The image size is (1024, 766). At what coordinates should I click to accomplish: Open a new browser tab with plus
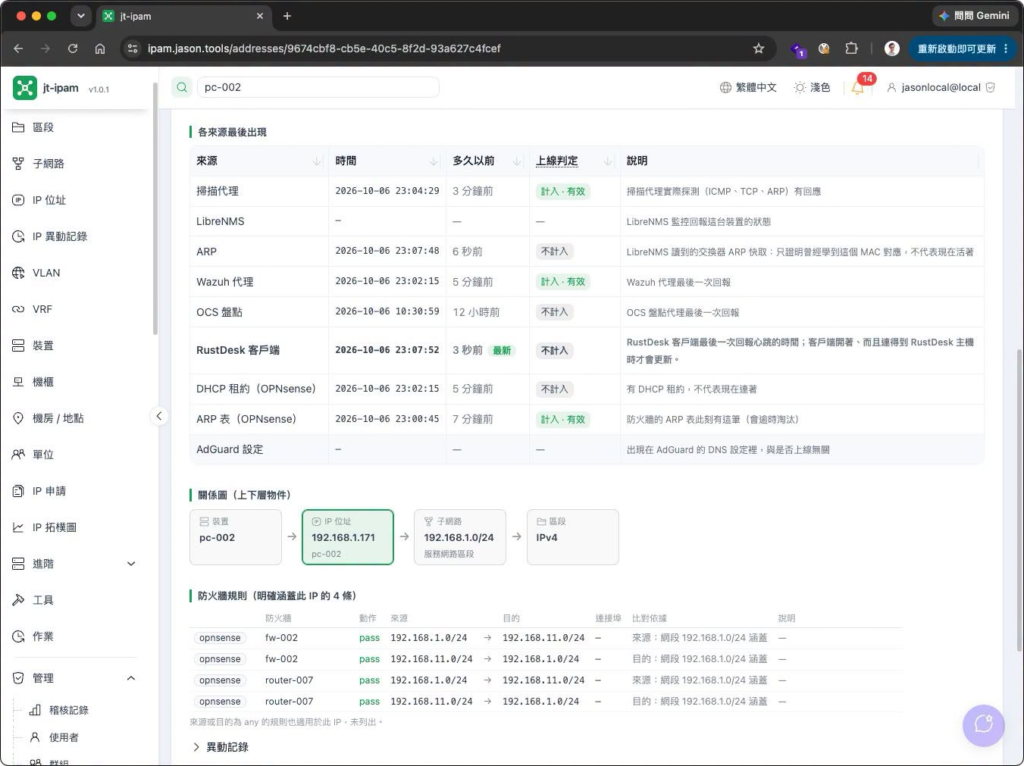pyautogui.click(x=287, y=16)
